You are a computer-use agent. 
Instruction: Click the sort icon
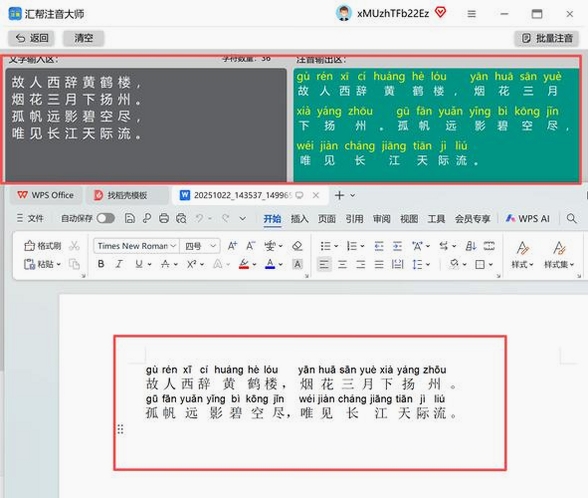471,246
